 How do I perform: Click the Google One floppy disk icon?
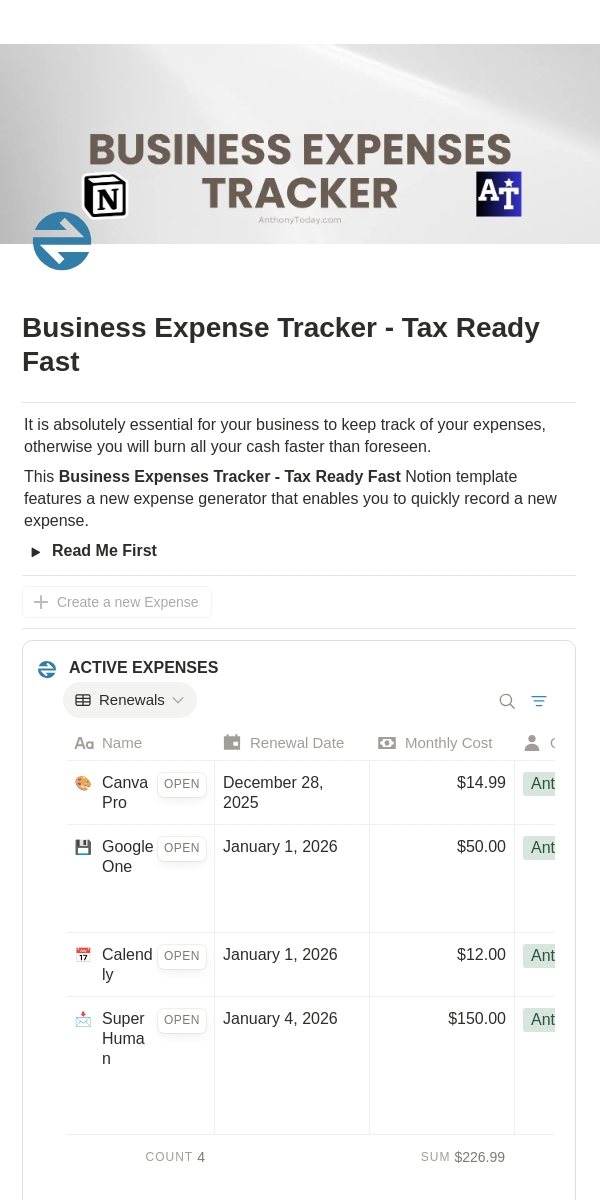83,847
